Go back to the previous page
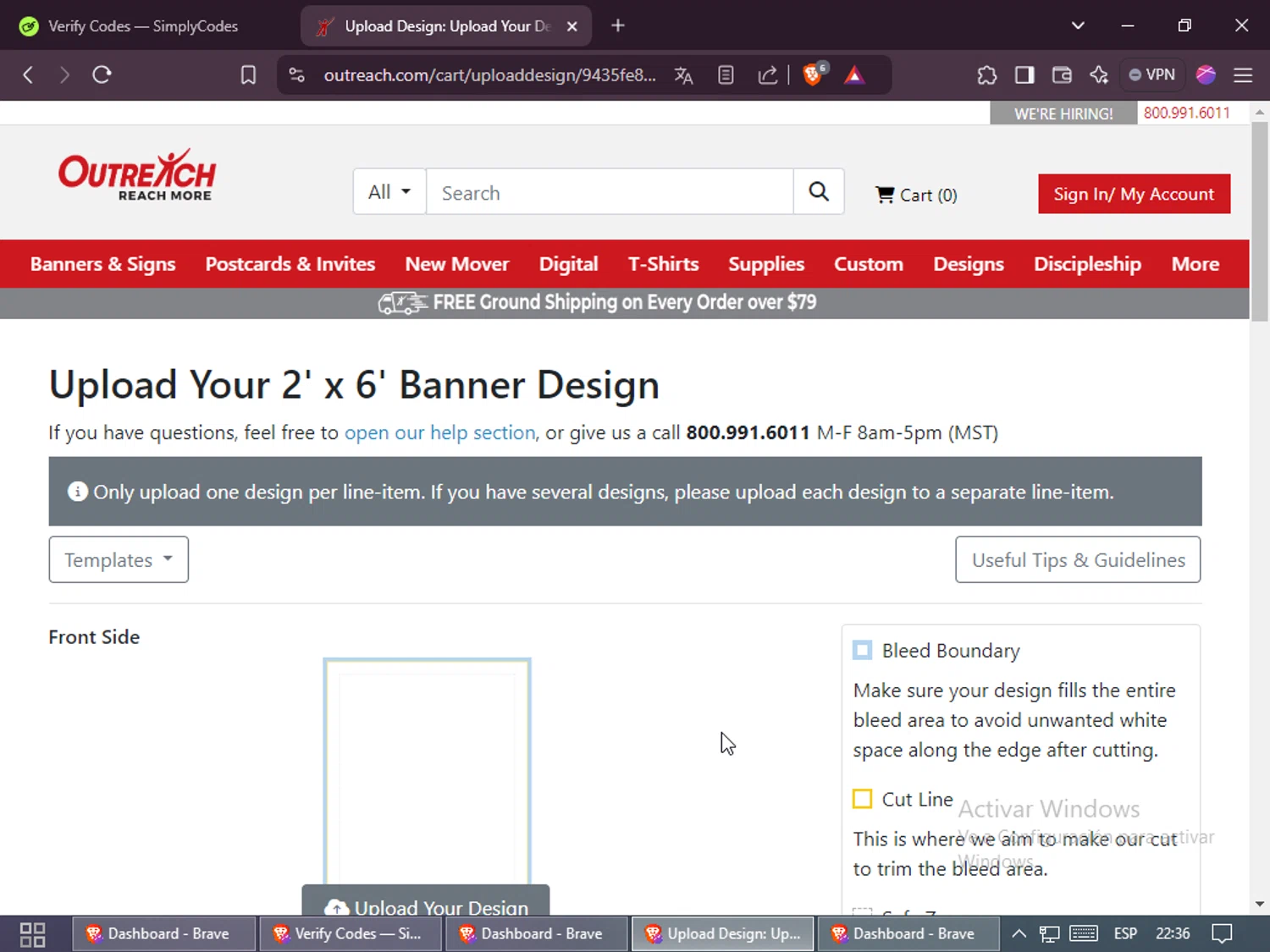This screenshot has height=952, width=1270. point(28,75)
